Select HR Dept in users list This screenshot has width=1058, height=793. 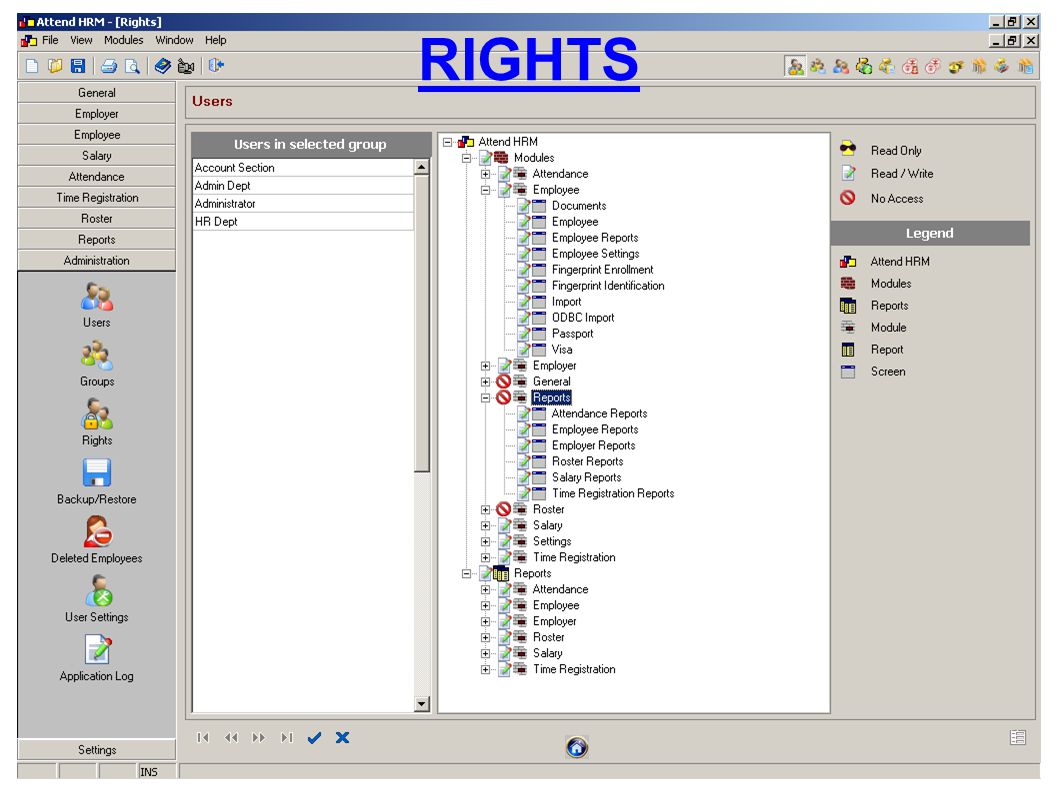click(303, 221)
